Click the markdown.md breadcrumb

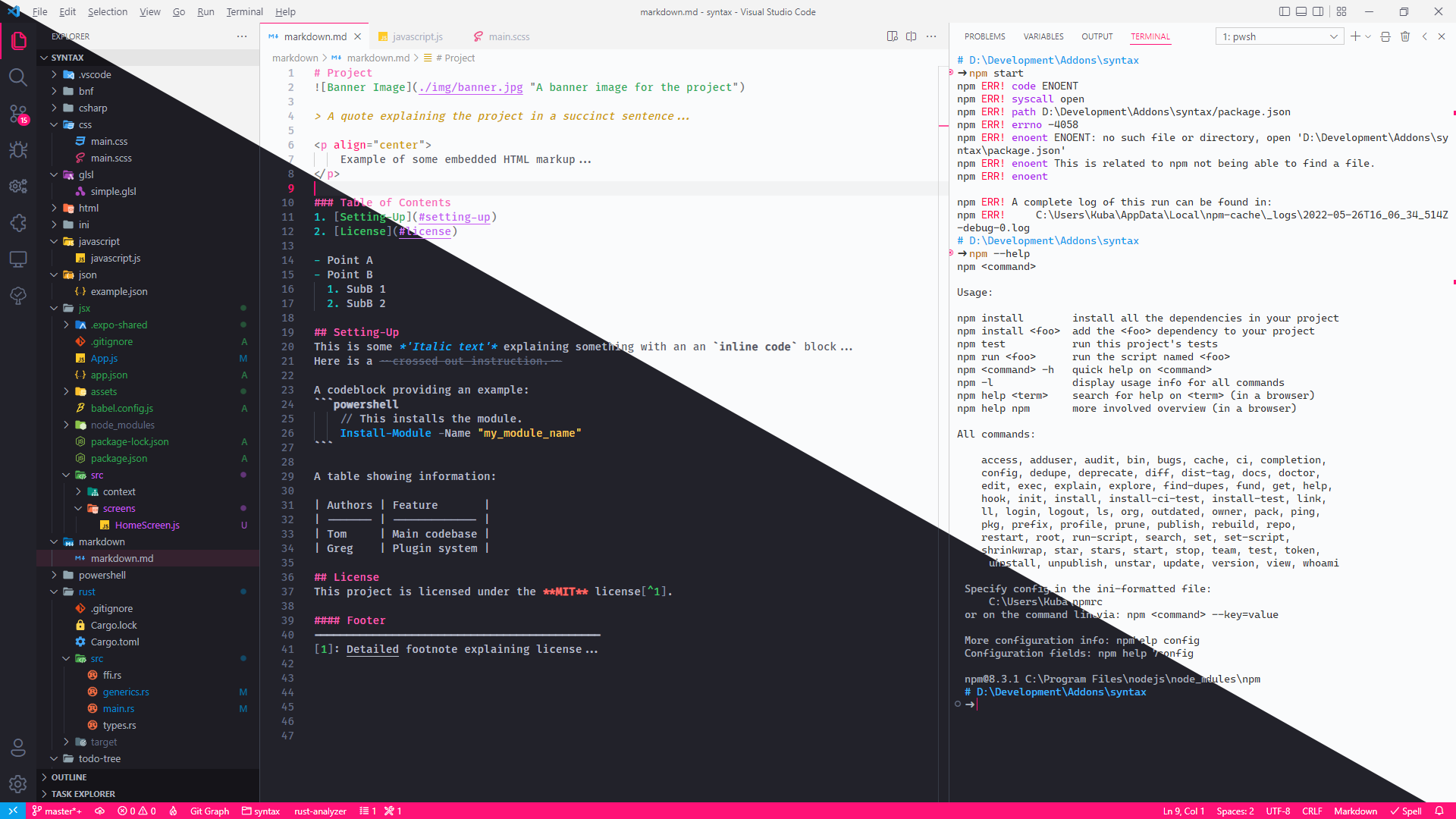click(378, 58)
